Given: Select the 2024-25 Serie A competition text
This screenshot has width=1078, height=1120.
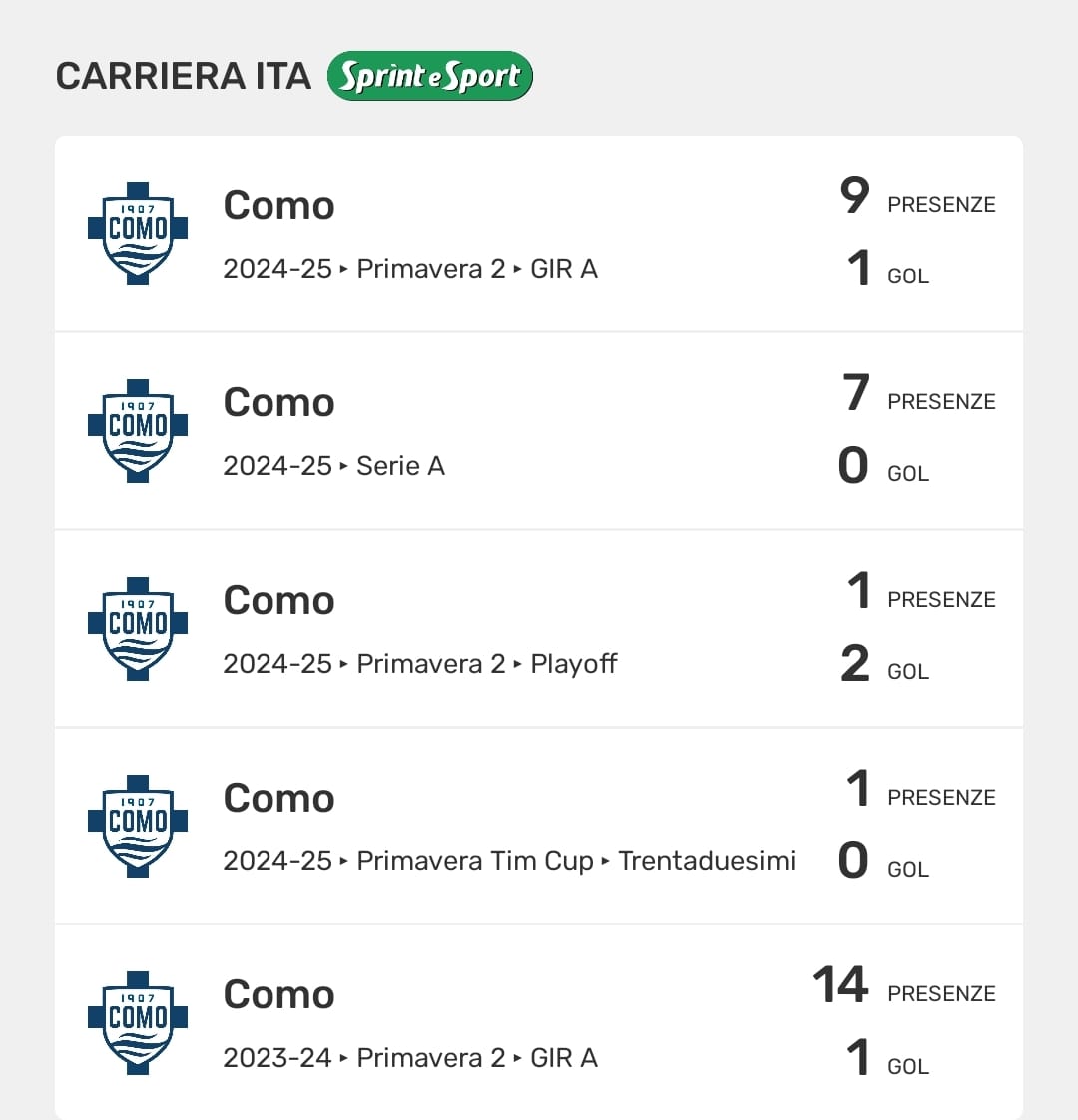Looking at the screenshot, I should (x=333, y=466).
